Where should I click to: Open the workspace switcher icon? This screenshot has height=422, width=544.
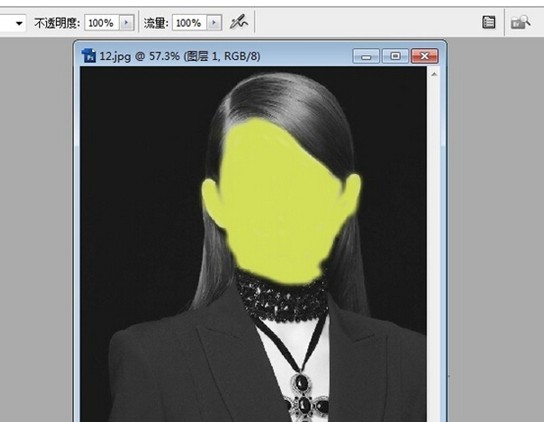(x=520, y=23)
